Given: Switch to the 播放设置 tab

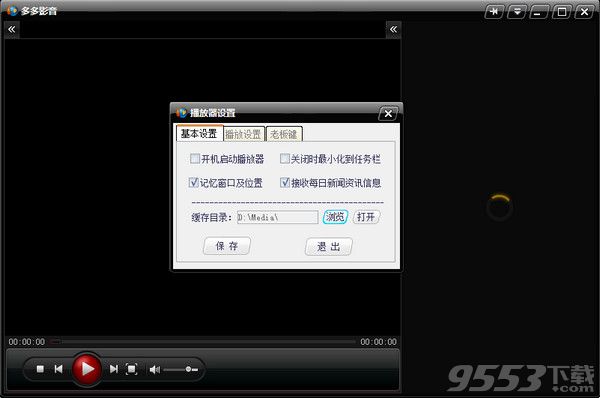Looking at the screenshot, I should 243,134.
